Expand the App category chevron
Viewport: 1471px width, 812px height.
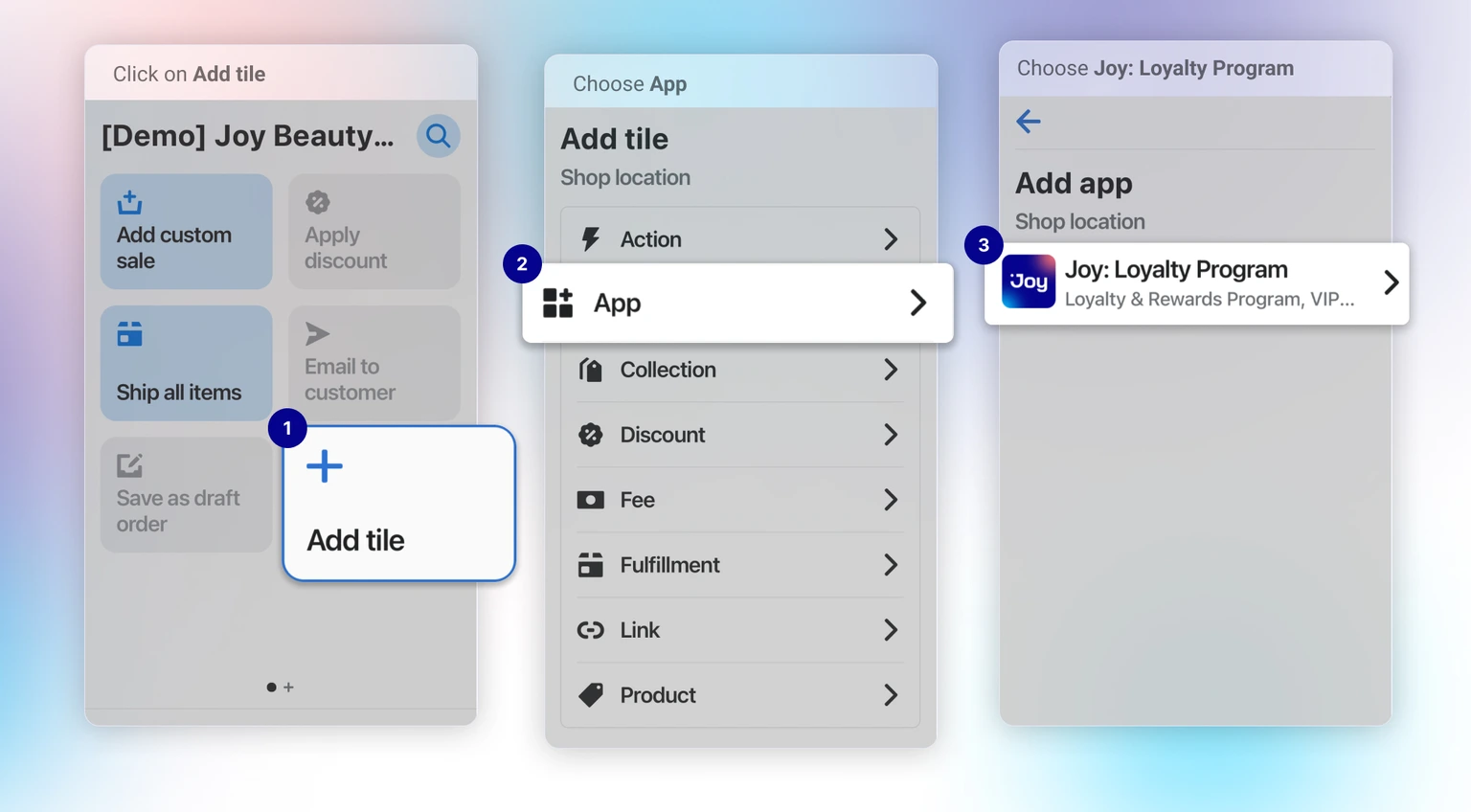pyautogui.click(x=917, y=303)
